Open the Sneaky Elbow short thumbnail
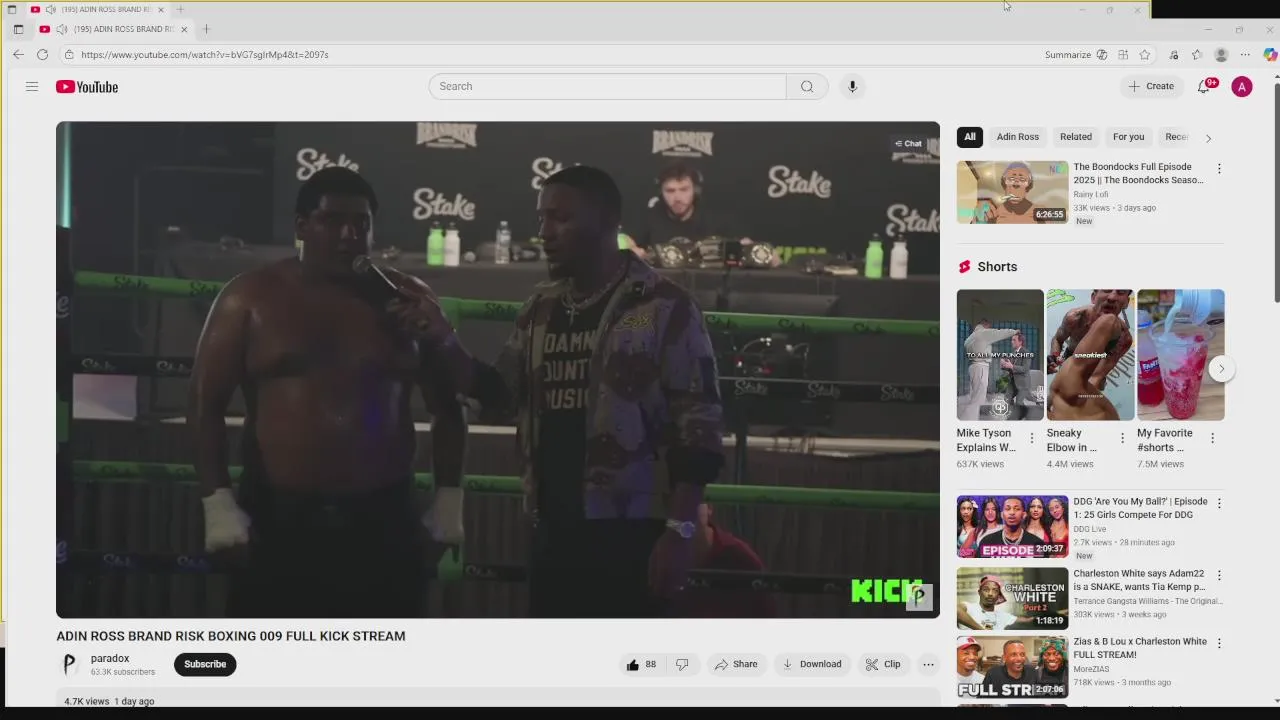The height and width of the screenshot is (720, 1280). point(1090,355)
